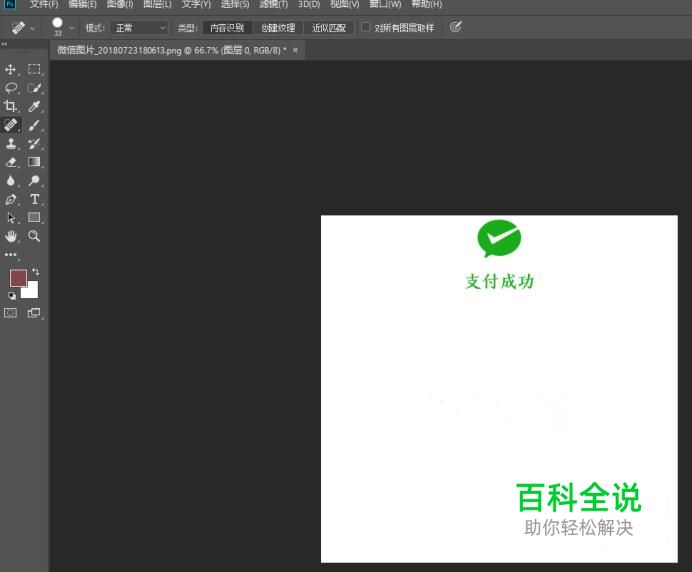Select the Hand tool
Viewport: 692px width, 572px height.
pyautogui.click(x=11, y=236)
